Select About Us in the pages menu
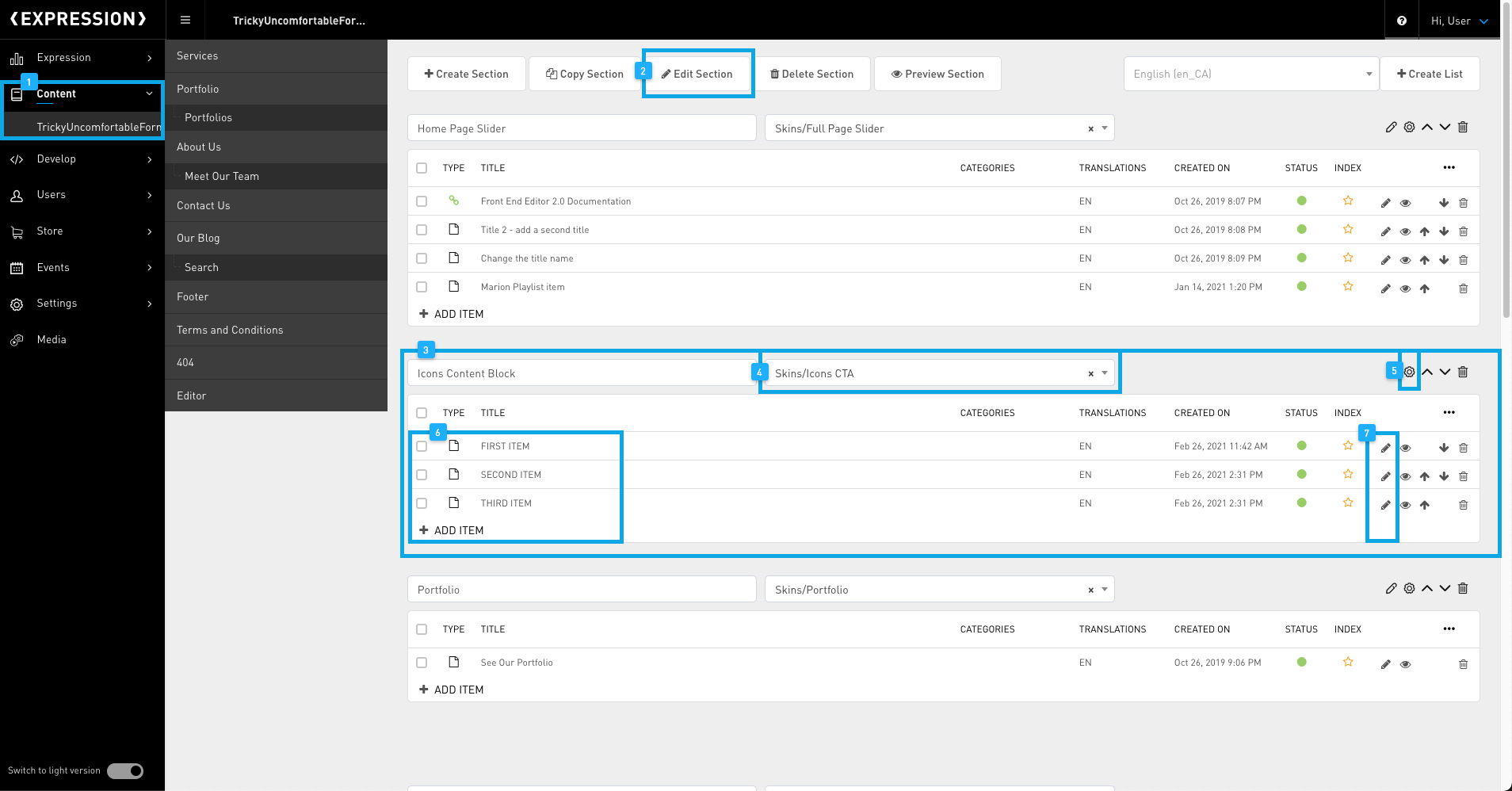This screenshot has width=1512, height=791. point(199,147)
